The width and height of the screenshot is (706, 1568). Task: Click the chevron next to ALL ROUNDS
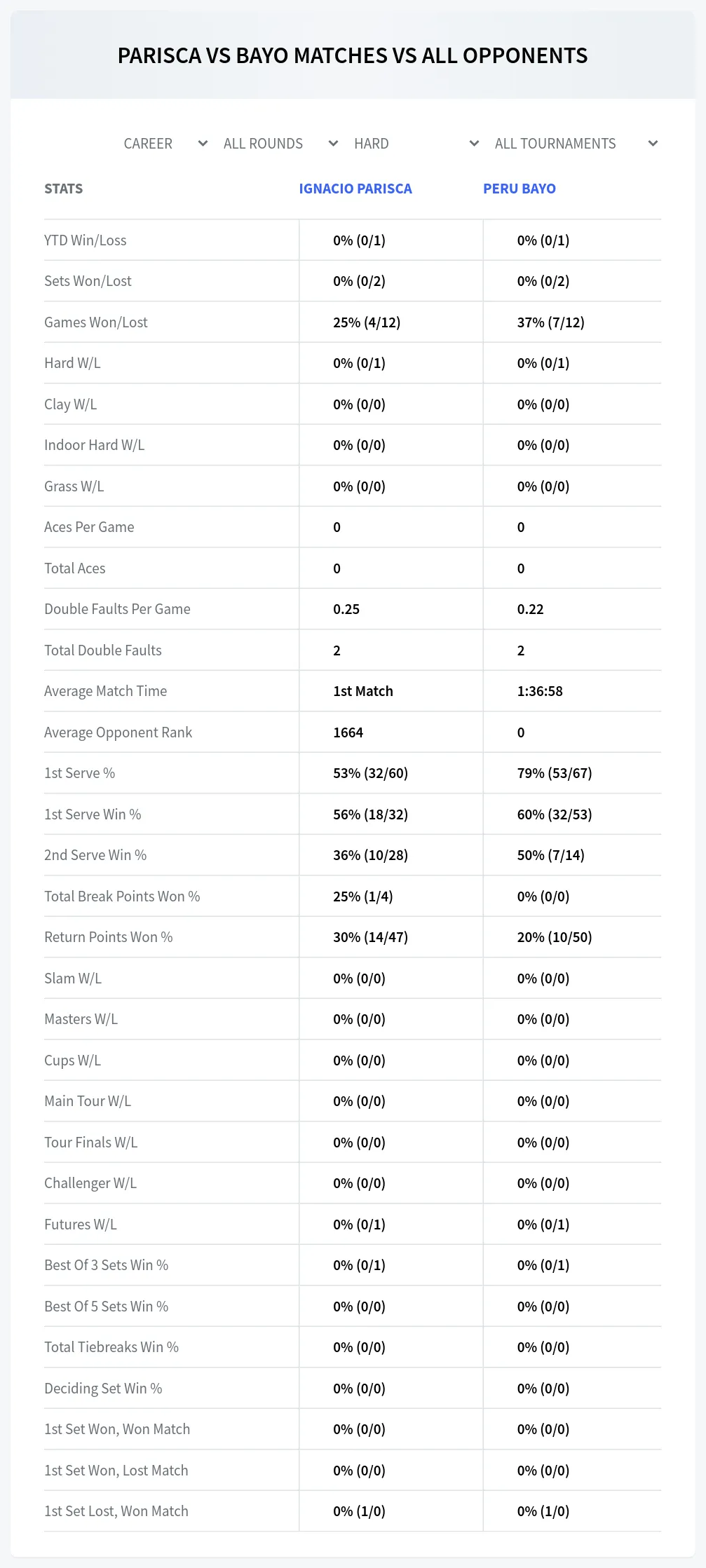pyautogui.click(x=333, y=144)
